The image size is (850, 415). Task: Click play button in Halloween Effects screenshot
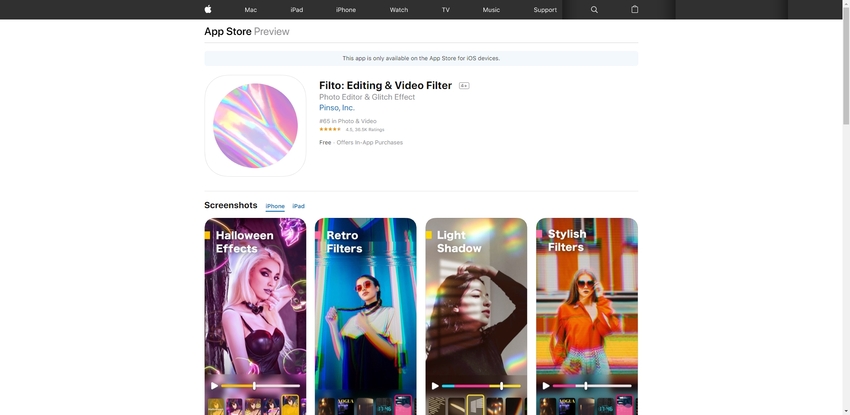click(x=215, y=386)
